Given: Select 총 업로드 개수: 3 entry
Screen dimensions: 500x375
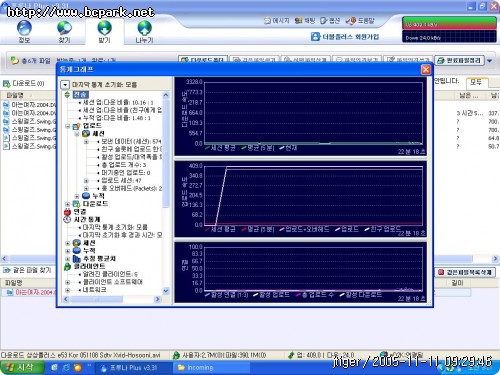Looking at the screenshot, I should pos(124,165).
